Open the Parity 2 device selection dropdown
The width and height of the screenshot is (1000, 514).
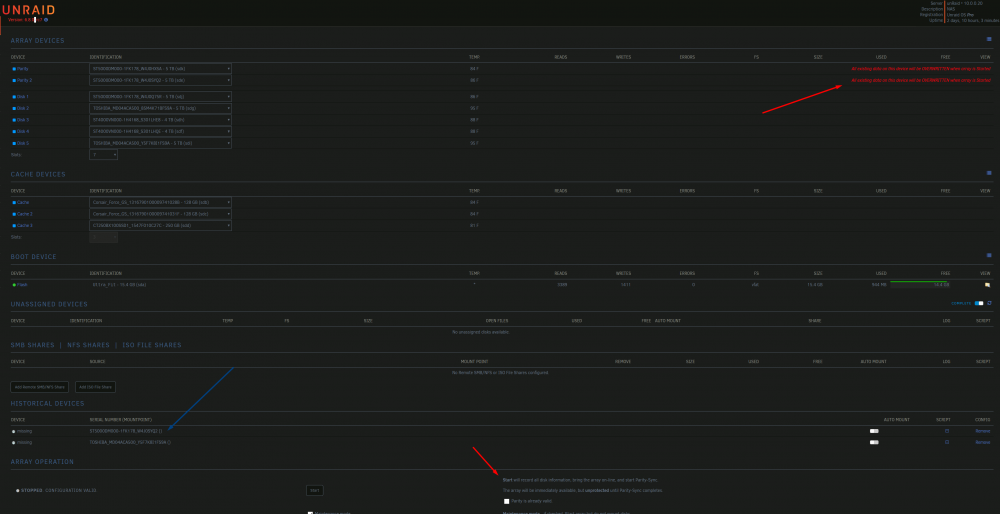160,80
